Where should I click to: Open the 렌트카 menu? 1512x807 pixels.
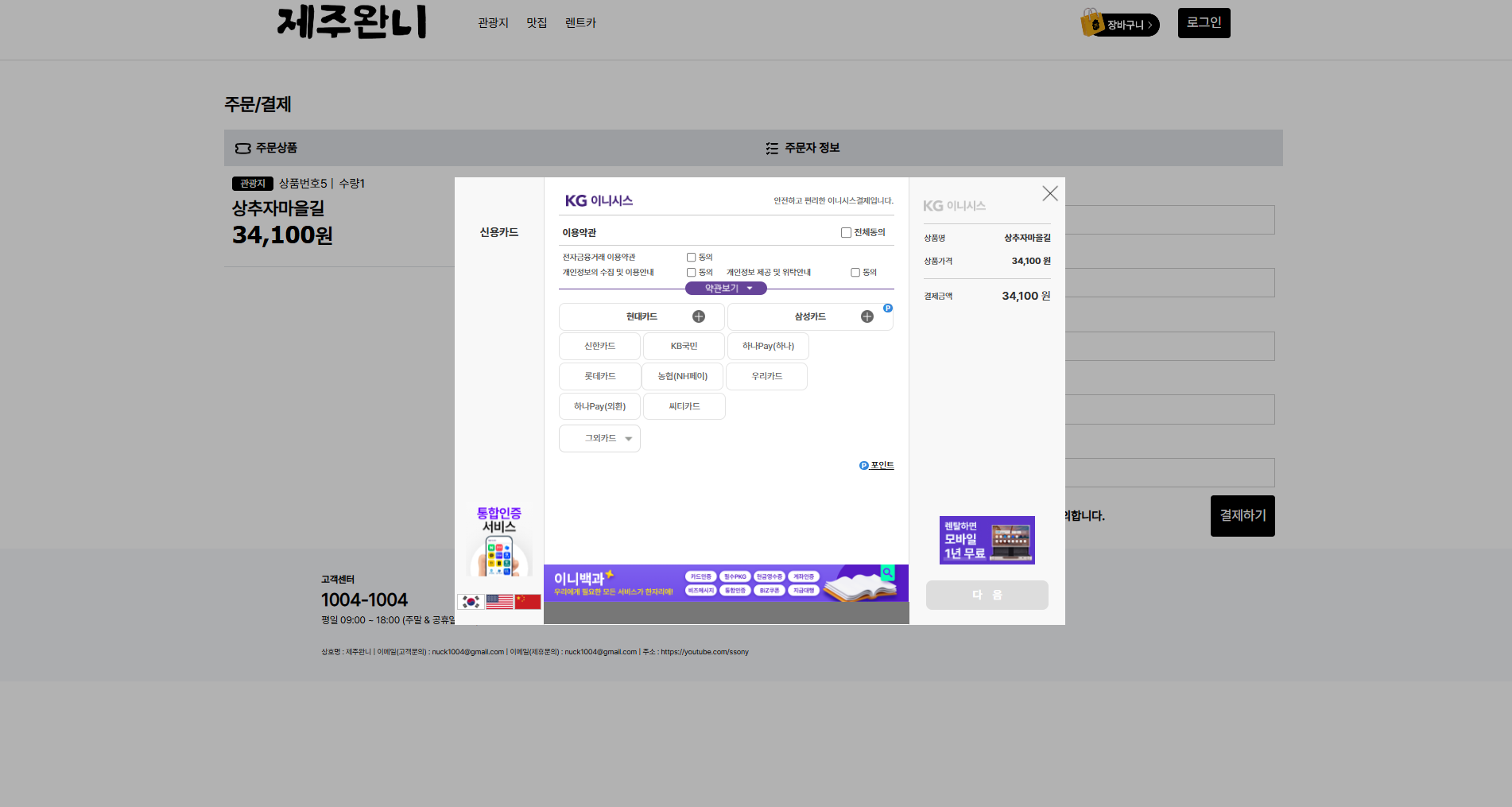580,23
